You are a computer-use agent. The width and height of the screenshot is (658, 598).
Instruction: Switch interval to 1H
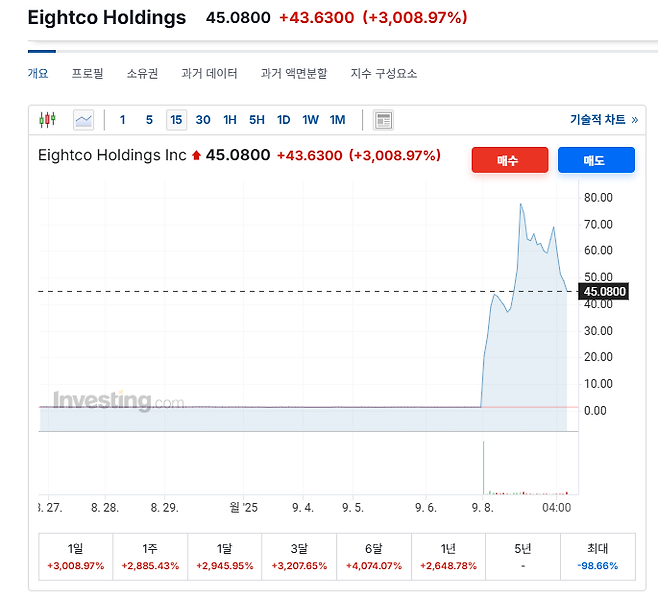click(230, 120)
